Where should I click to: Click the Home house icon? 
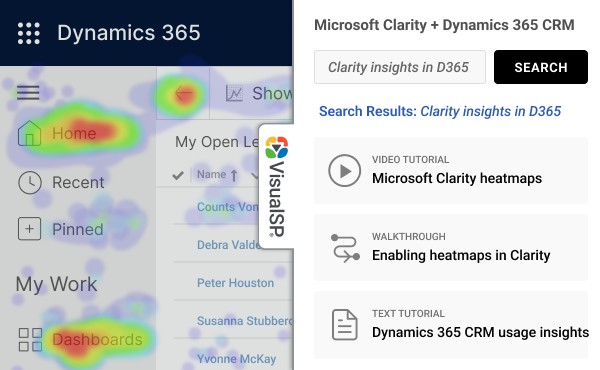[x=29, y=133]
